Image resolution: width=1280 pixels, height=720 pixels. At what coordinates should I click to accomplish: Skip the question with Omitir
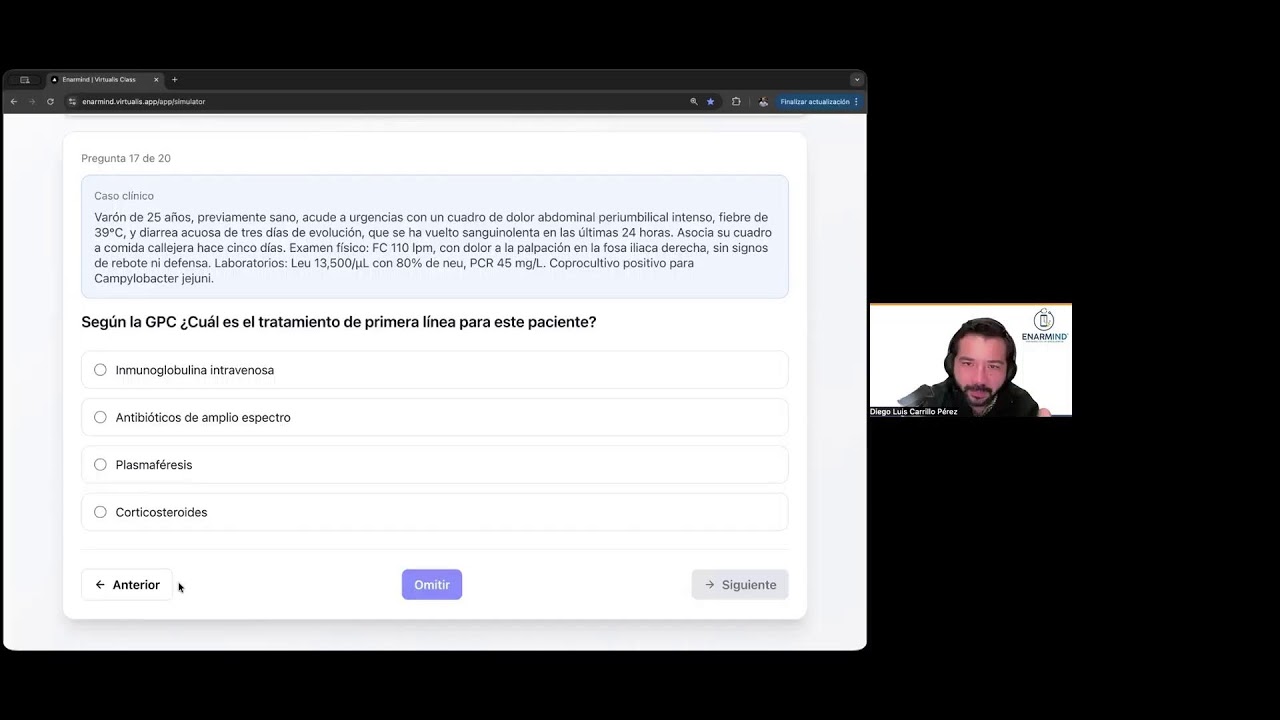432,585
